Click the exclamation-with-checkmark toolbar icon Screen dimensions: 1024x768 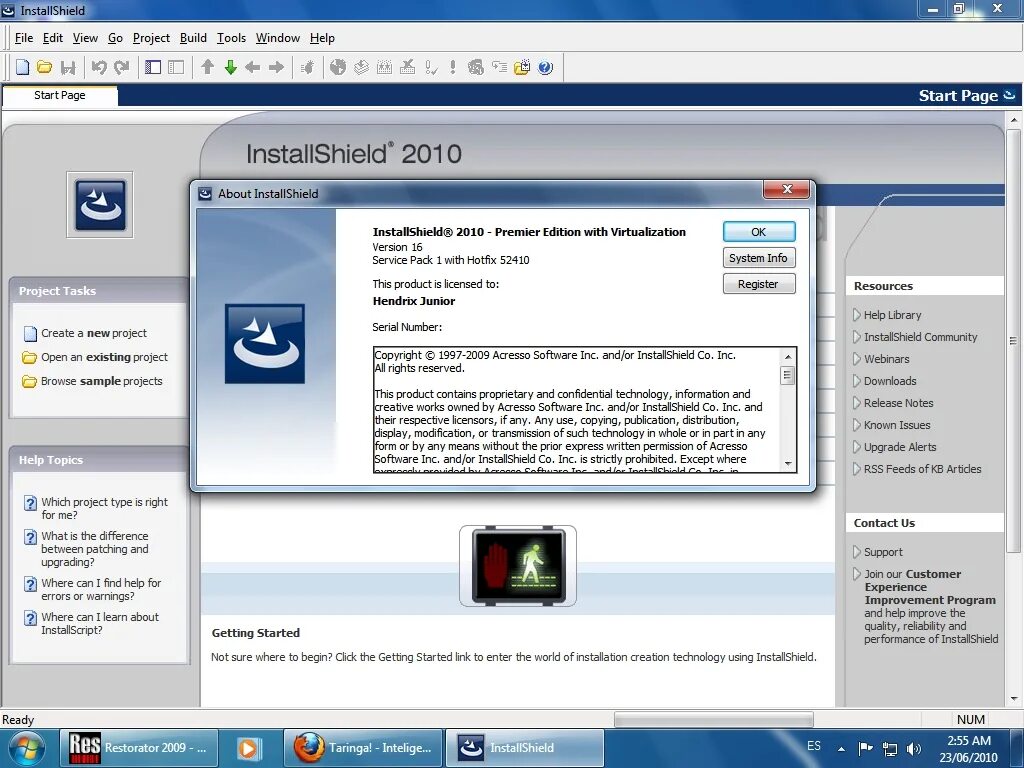(x=430, y=67)
